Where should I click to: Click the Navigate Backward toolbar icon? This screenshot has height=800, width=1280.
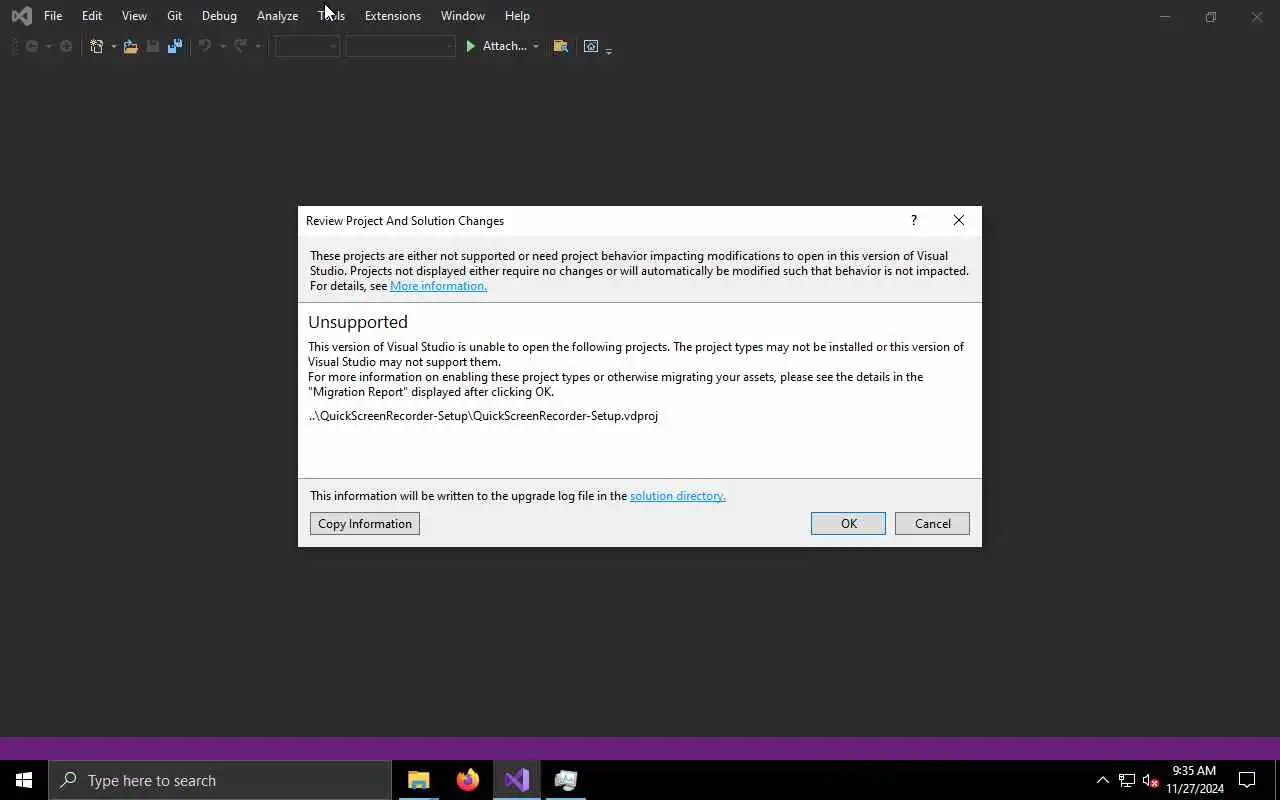point(32,46)
